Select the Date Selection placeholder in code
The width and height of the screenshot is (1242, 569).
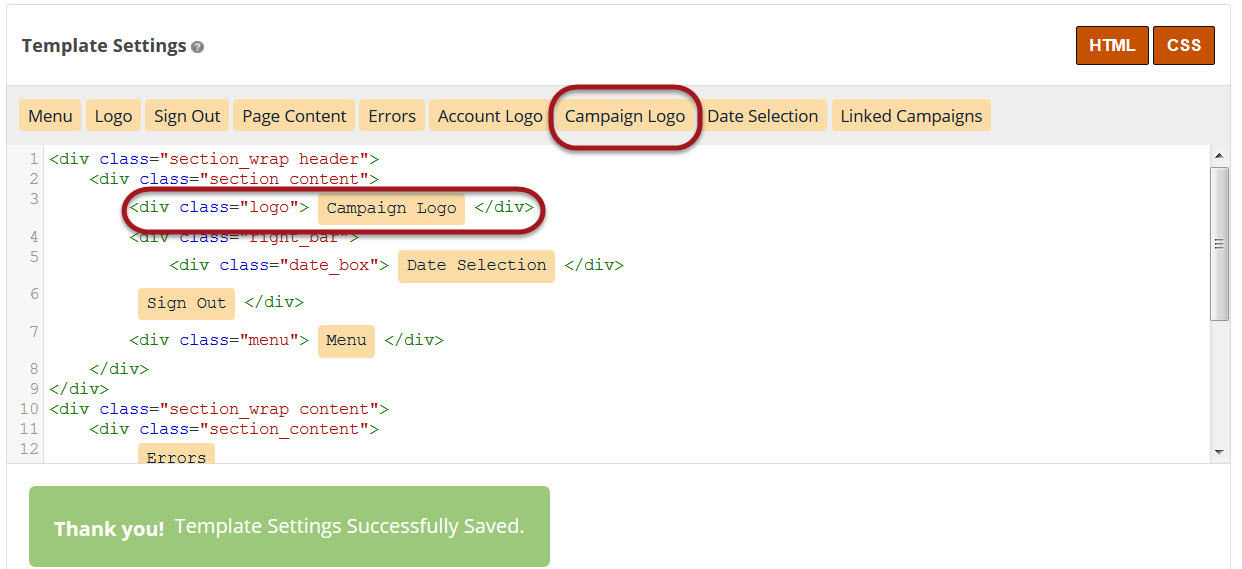click(x=476, y=266)
